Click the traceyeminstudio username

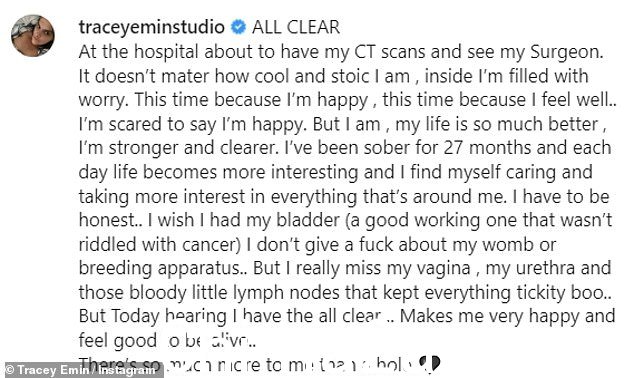[152, 27]
